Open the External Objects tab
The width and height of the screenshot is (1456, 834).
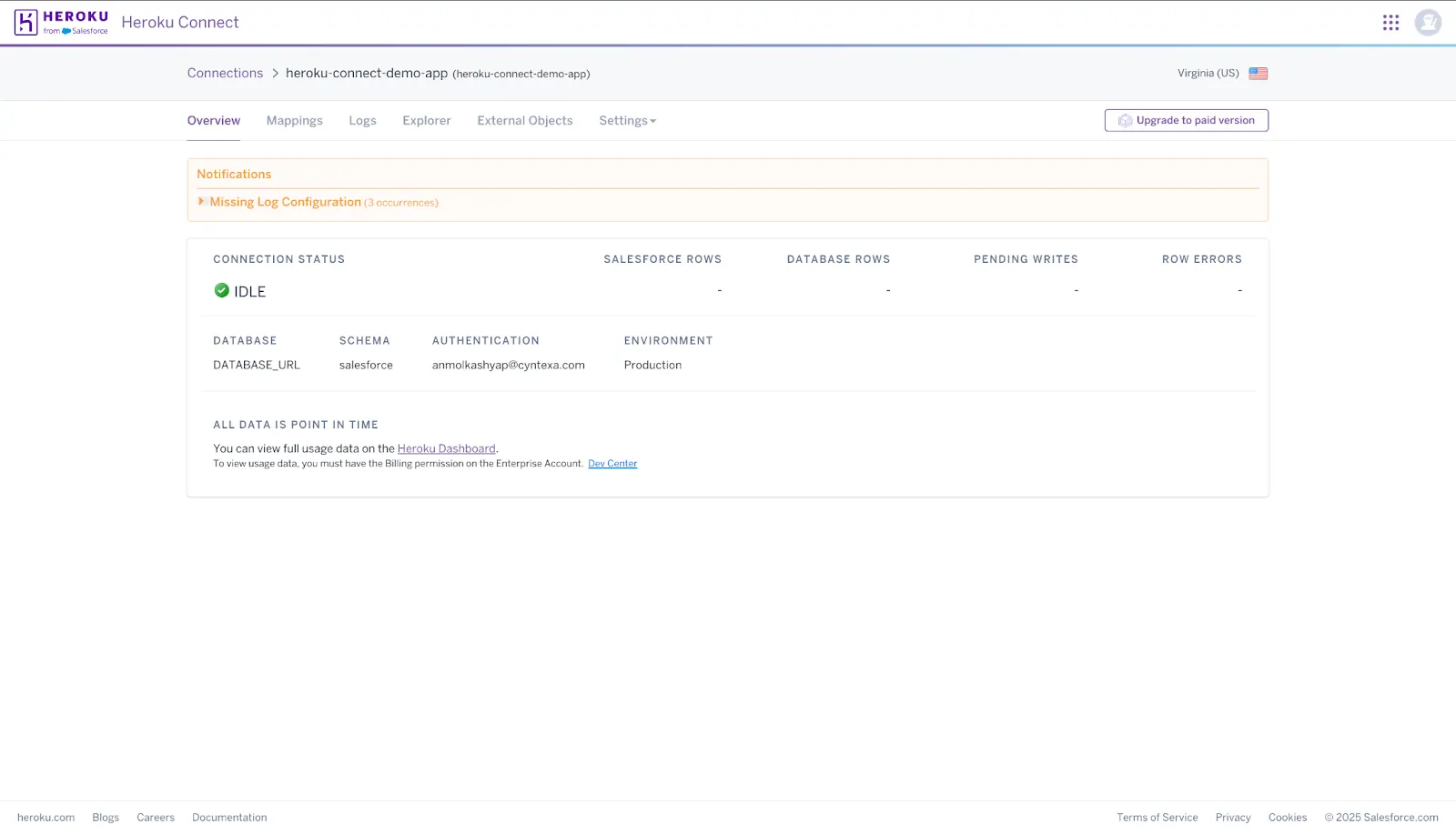pyautogui.click(x=524, y=120)
